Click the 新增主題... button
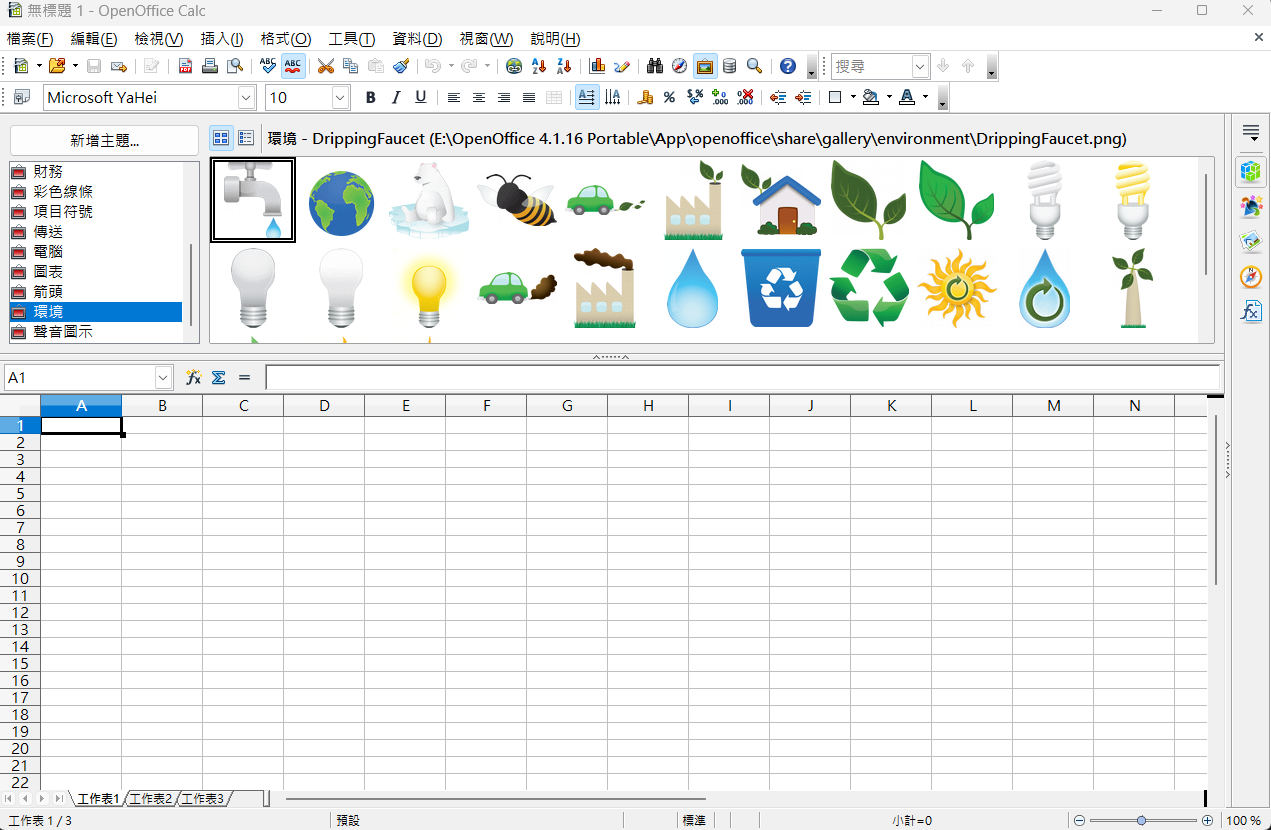1271x830 pixels. click(105, 140)
